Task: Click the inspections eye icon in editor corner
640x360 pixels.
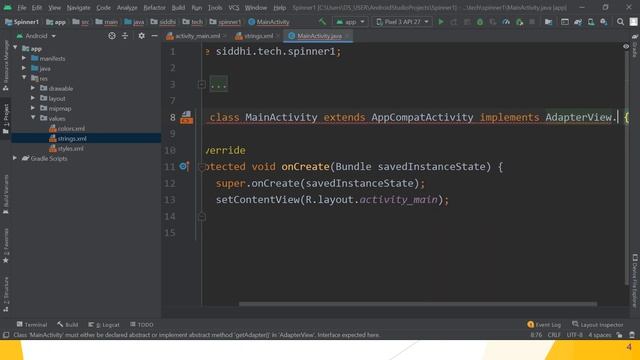Action: pyautogui.click(x=626, y=47)
